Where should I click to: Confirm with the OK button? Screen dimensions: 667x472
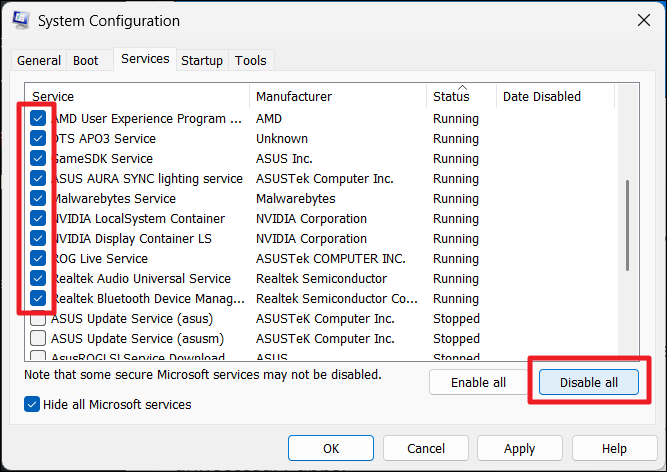pos(331,449)
